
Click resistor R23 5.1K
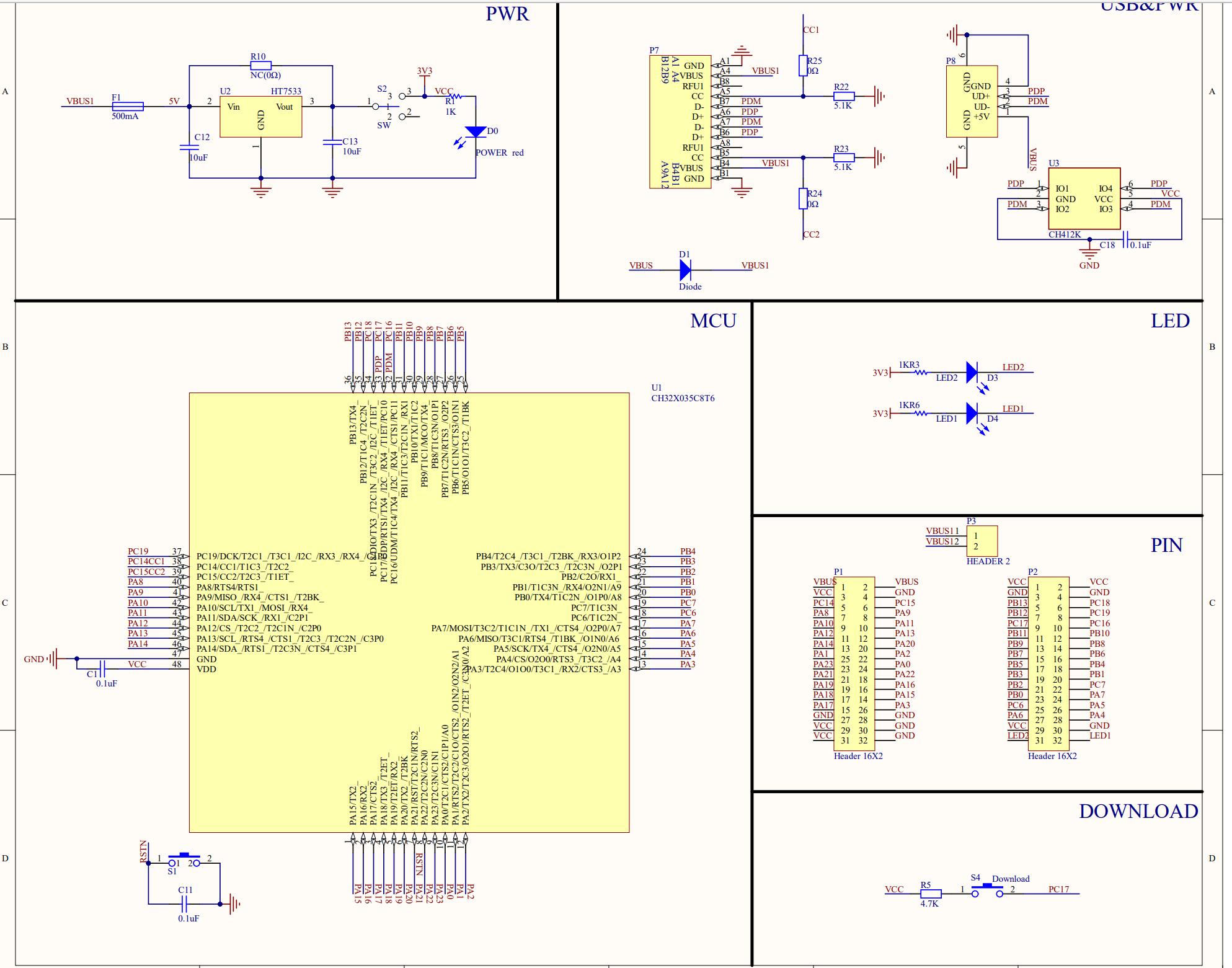(x=843, y=158)
